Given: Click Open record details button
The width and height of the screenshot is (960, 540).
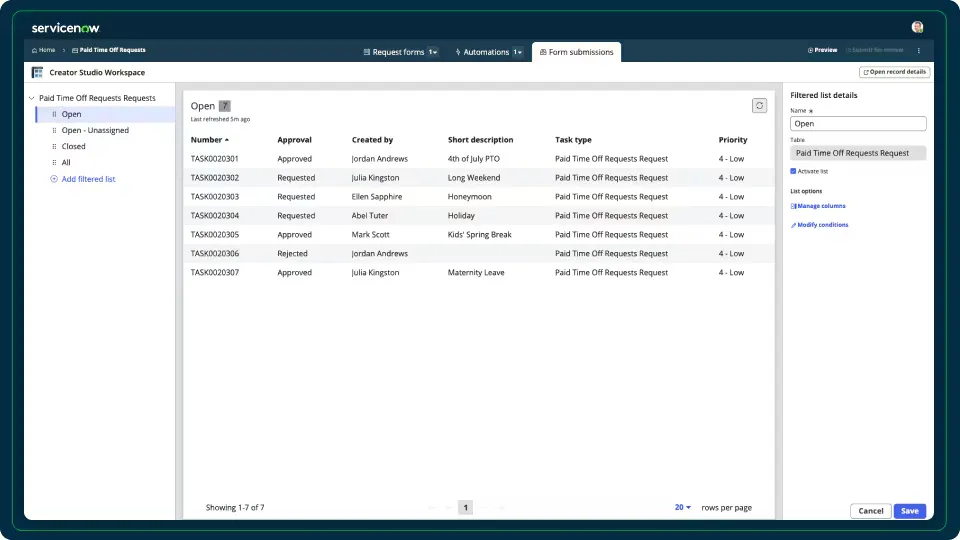Looking at the screenshot, I should (x=894, y=72).
